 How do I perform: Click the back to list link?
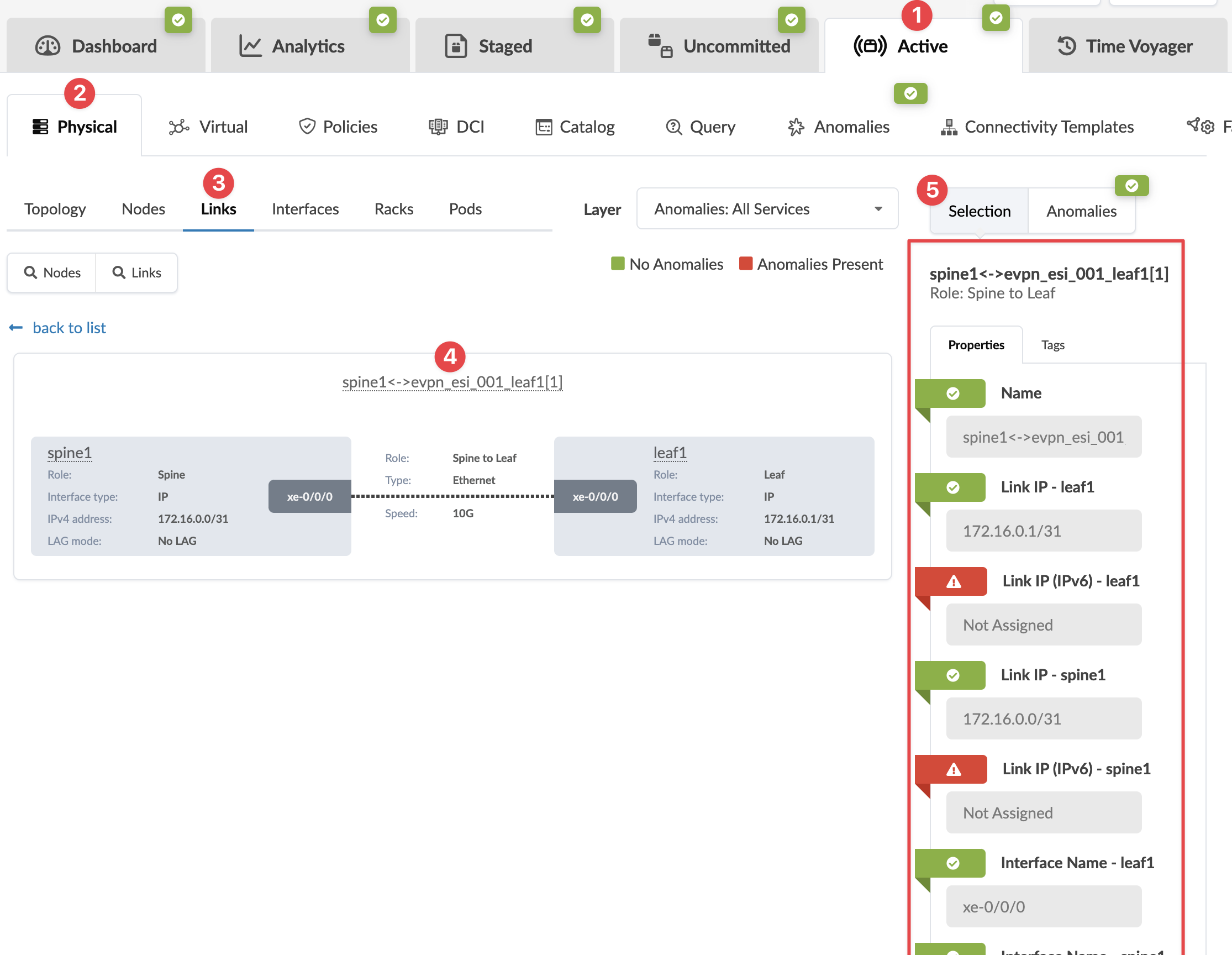69,328
